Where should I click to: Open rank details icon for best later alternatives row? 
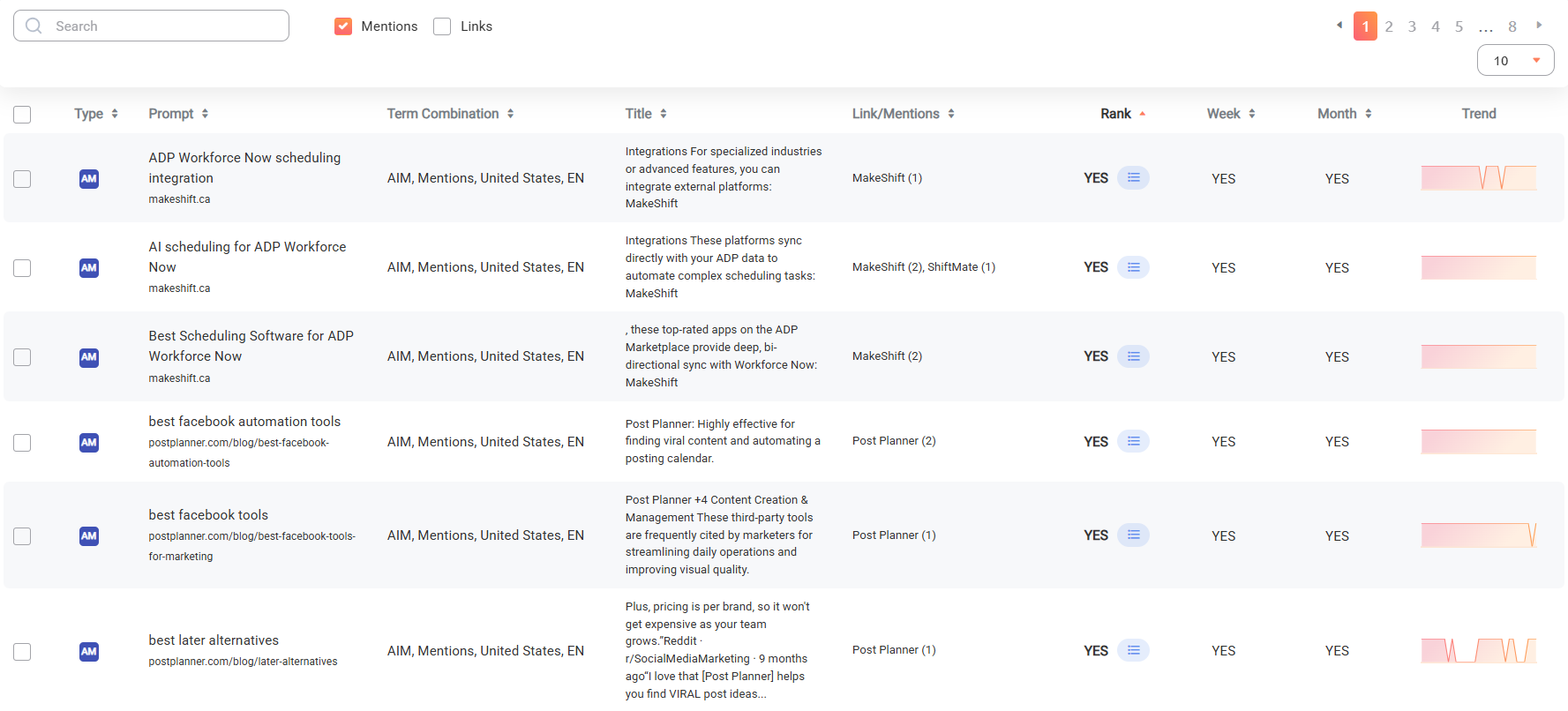[1134, 650]
